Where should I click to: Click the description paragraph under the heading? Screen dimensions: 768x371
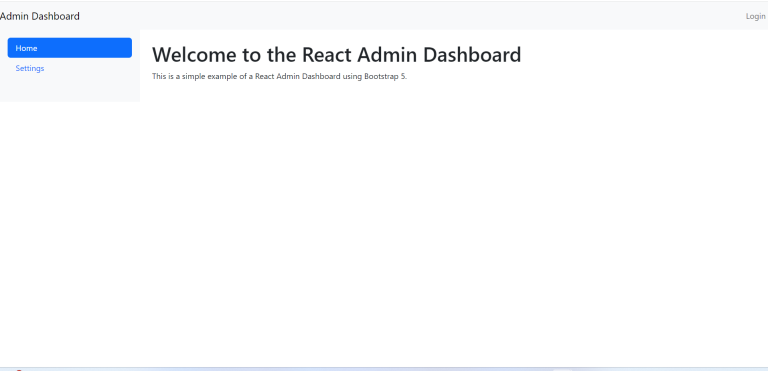click(279, 76)
